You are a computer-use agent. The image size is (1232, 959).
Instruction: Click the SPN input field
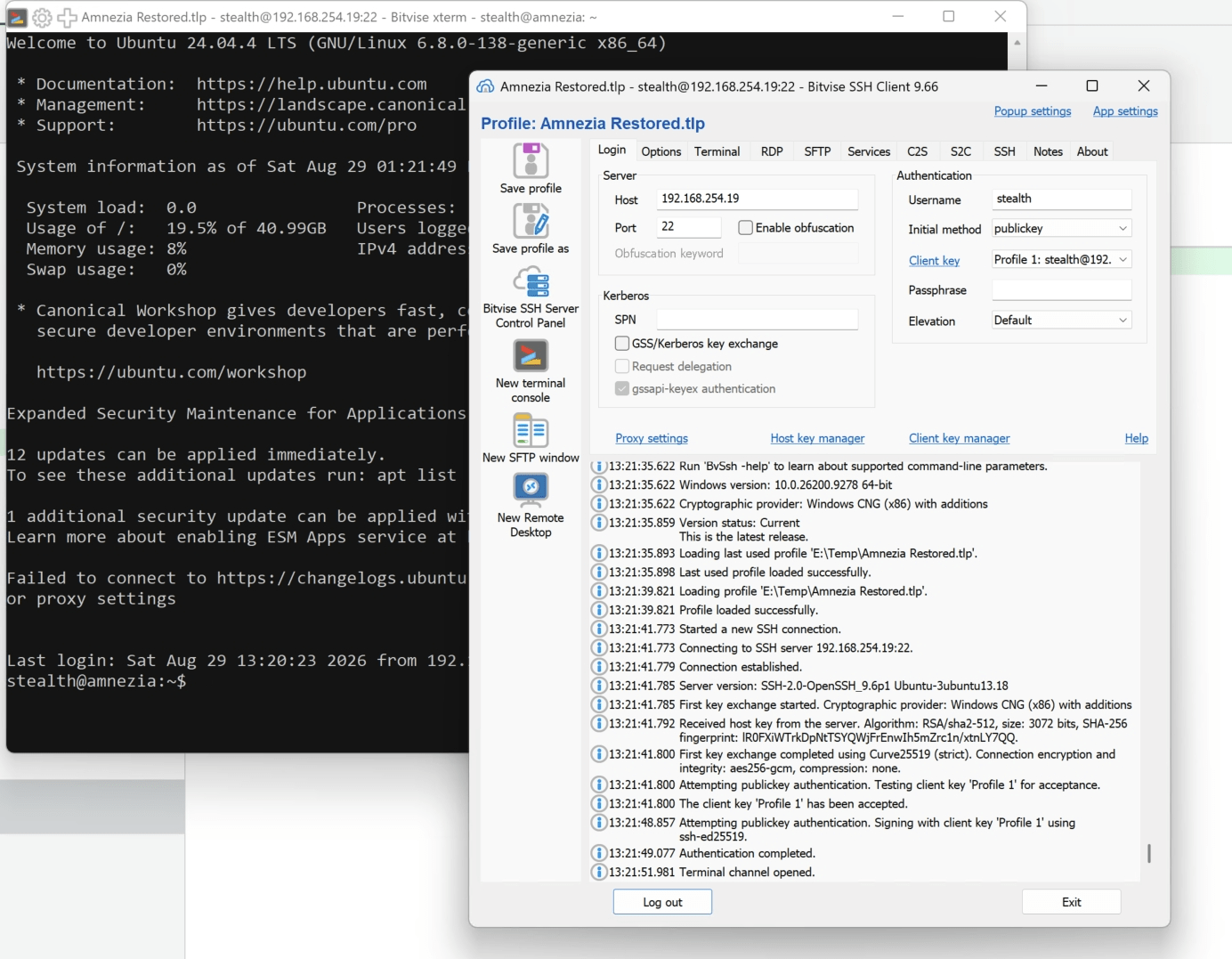point(758,319)
